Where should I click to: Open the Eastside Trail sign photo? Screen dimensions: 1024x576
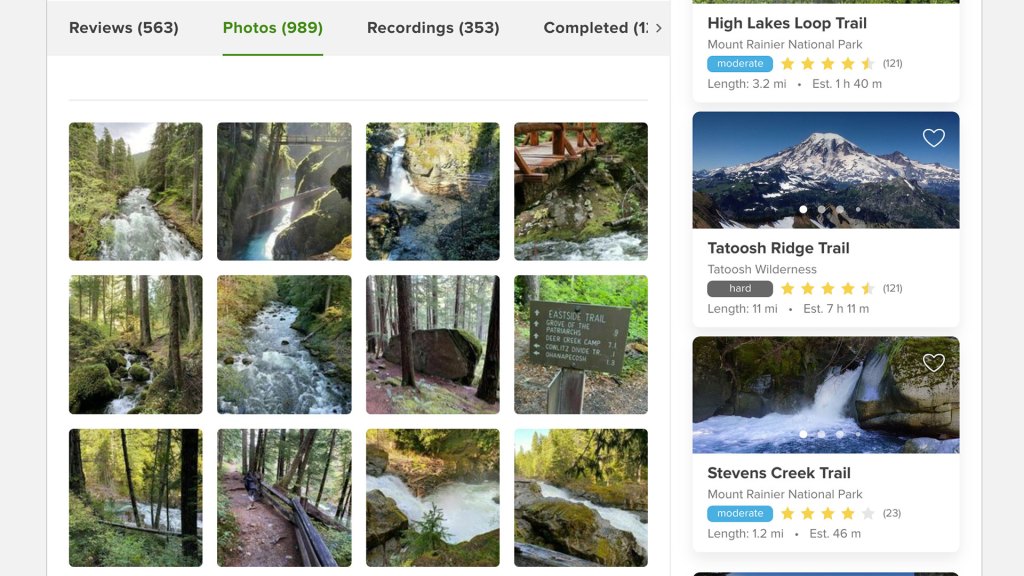(581, 344)
